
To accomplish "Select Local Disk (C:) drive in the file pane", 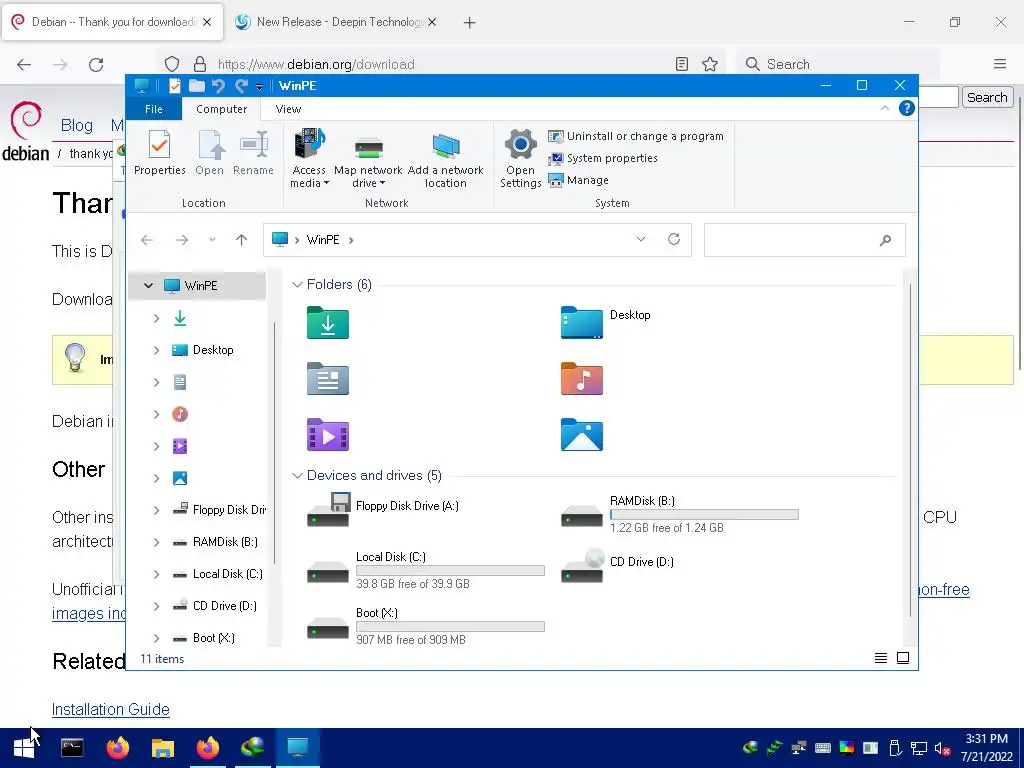I will tap(425, 570).
